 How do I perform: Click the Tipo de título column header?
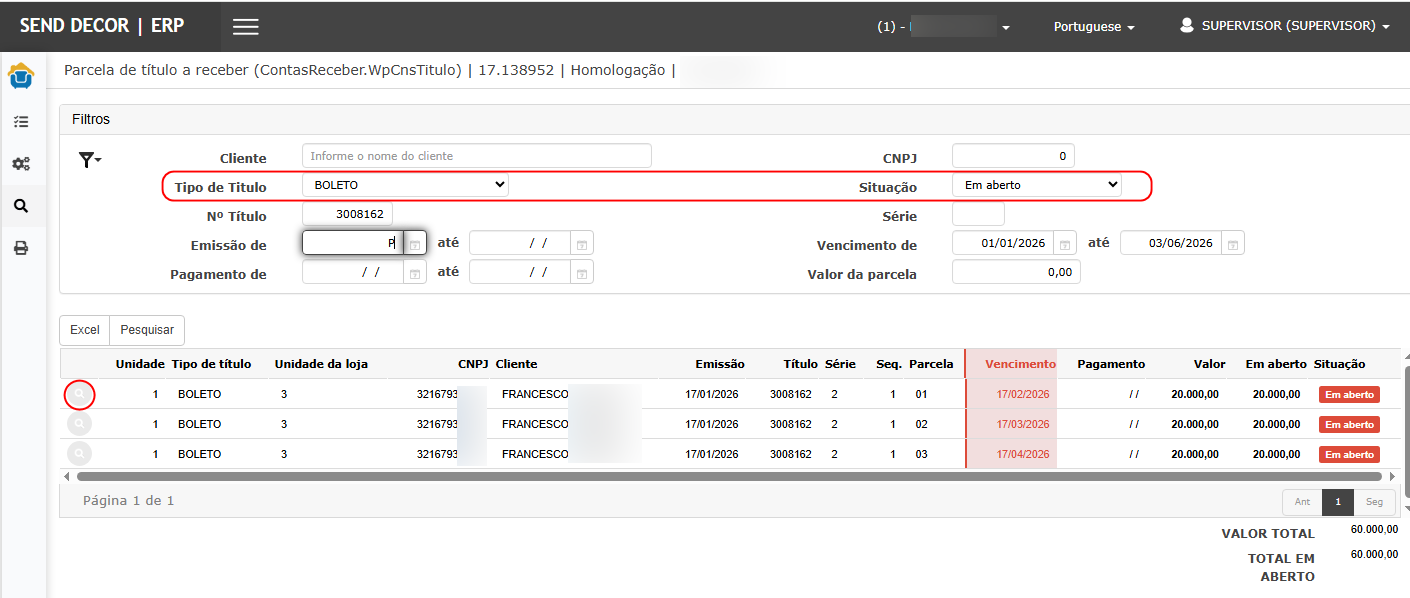pyautogui.click(x=211, y=364)
